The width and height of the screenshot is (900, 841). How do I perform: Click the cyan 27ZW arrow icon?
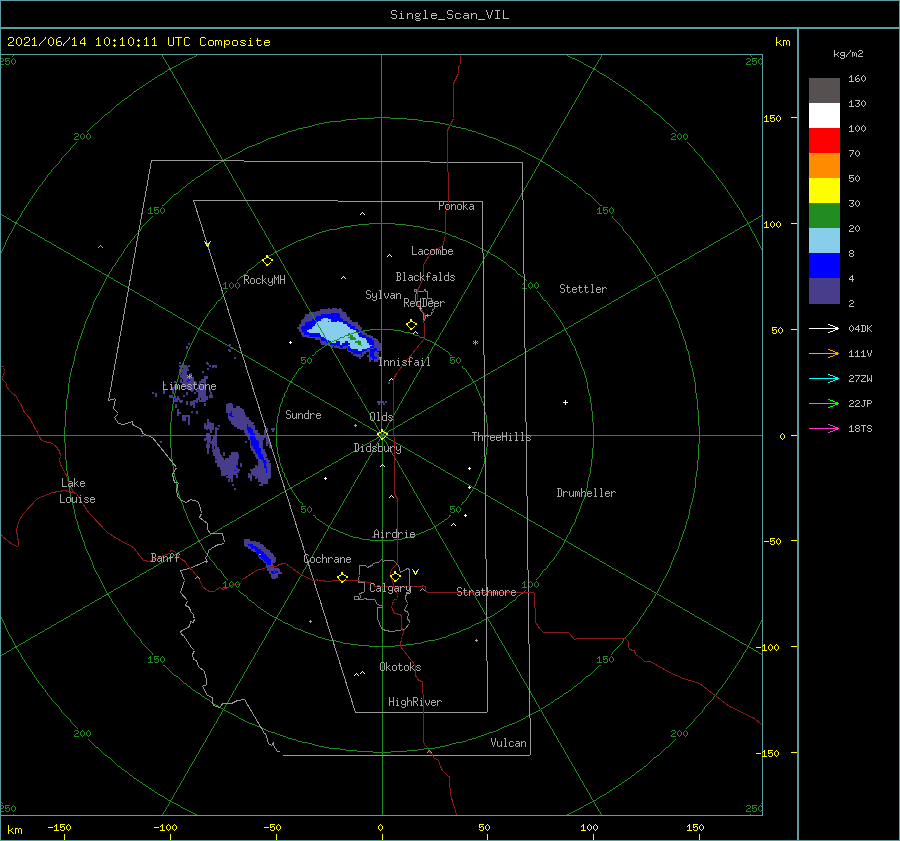point(824,378)
